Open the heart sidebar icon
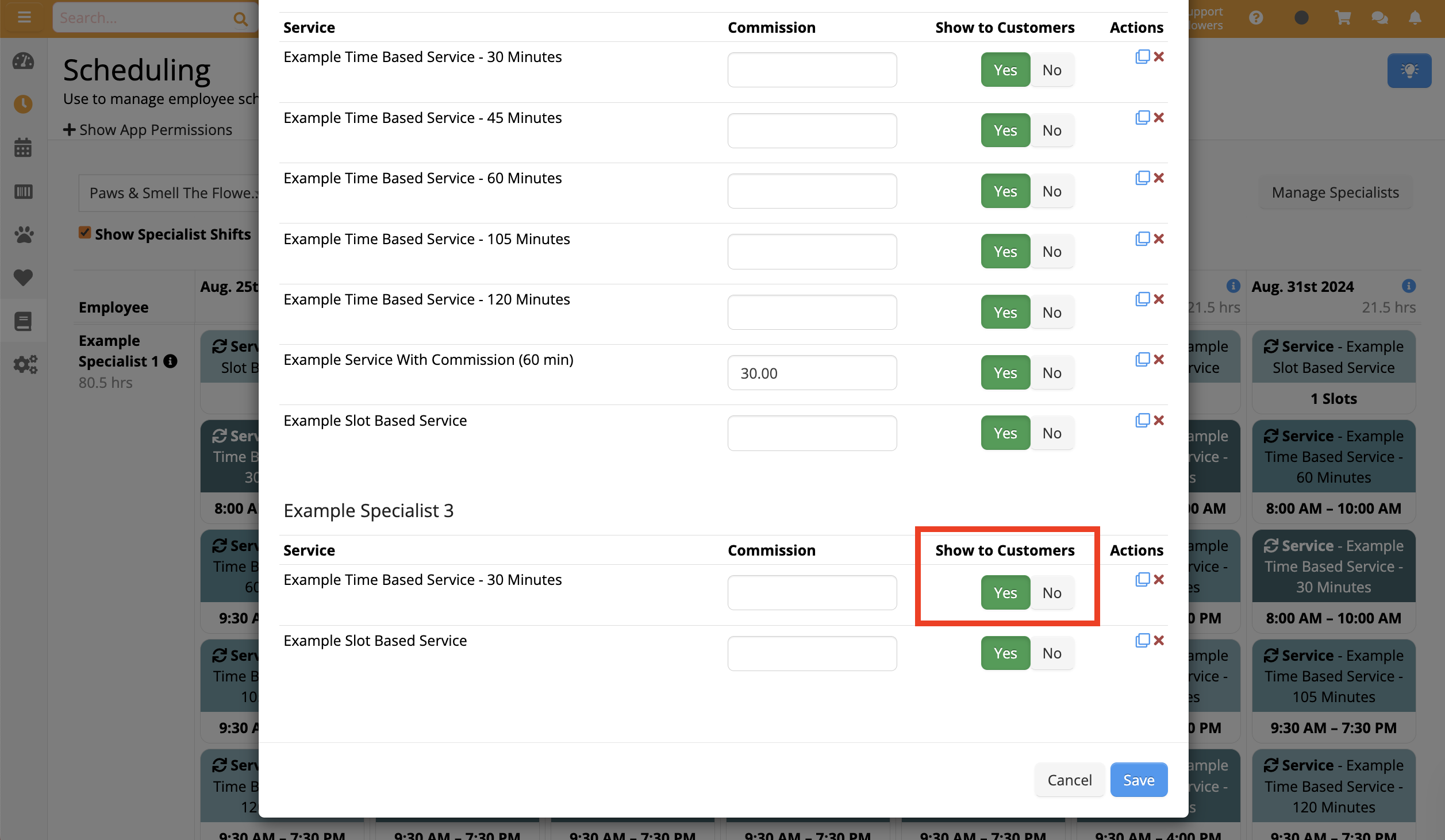Viewport: 1445px width, 840px height. pyautogui.click(x=23, y=278)
